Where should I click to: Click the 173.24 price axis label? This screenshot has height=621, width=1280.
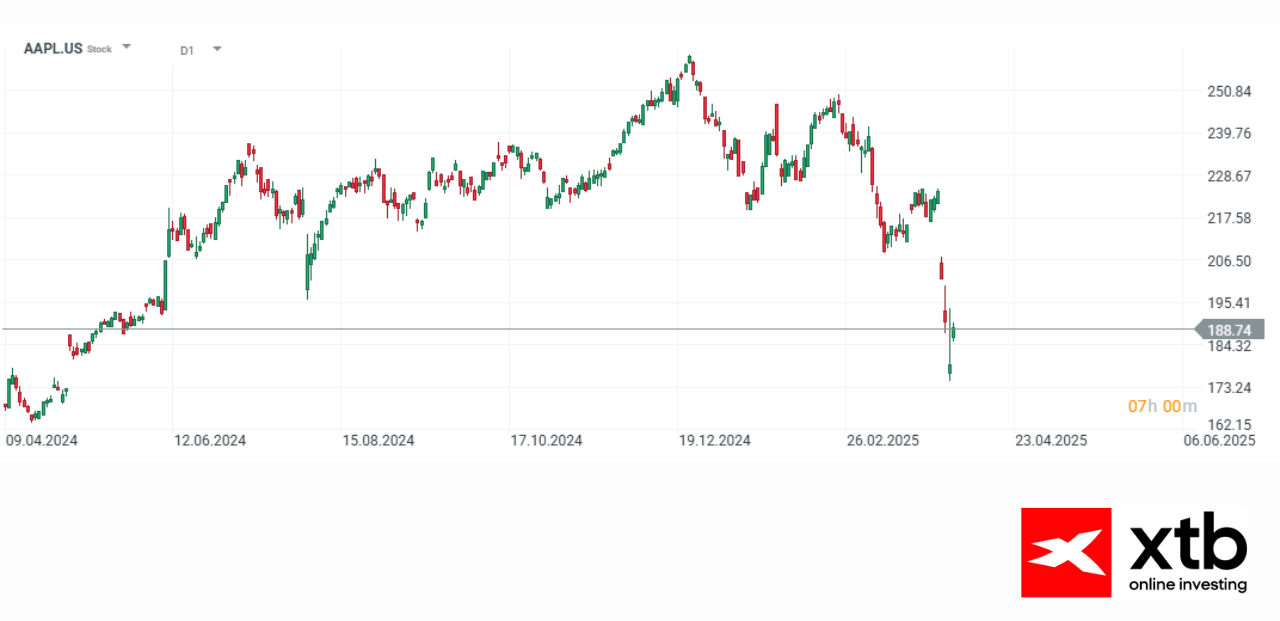(x=1230, y=387)
